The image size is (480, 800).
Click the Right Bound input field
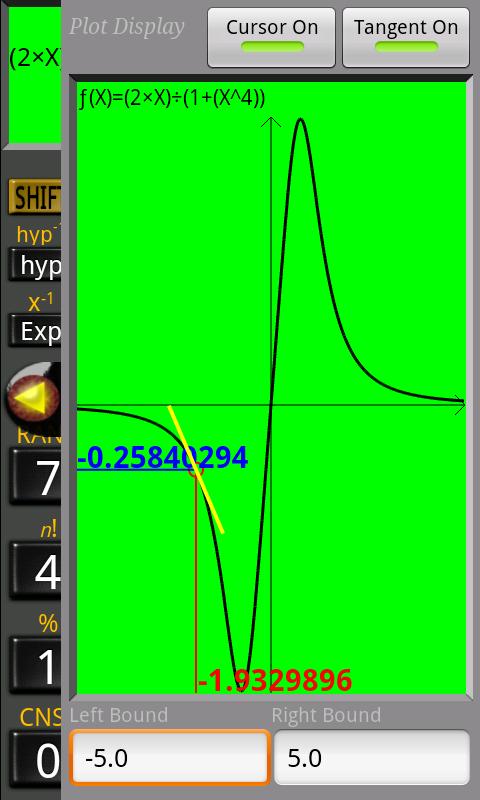point(372,757)
